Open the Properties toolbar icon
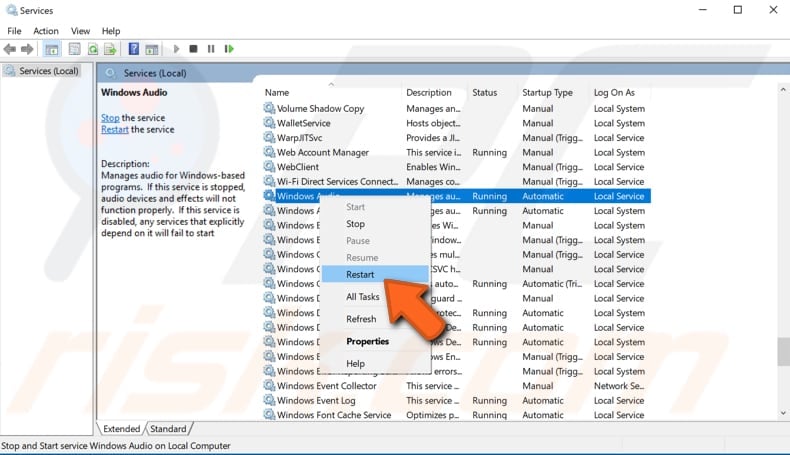Image resolution: width=790 pixels, height=455 pixels. pos(74,49)
